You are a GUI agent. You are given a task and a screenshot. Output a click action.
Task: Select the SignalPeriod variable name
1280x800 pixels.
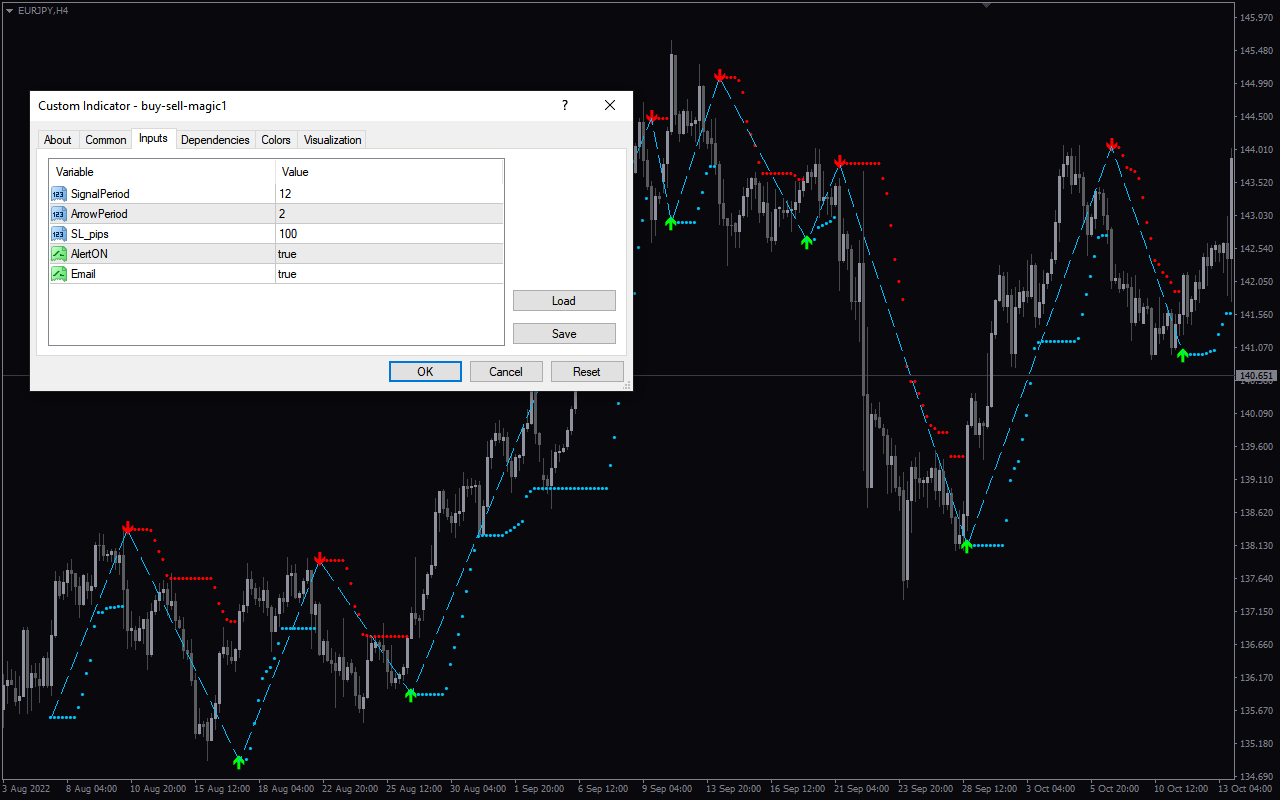click(100, 194)
